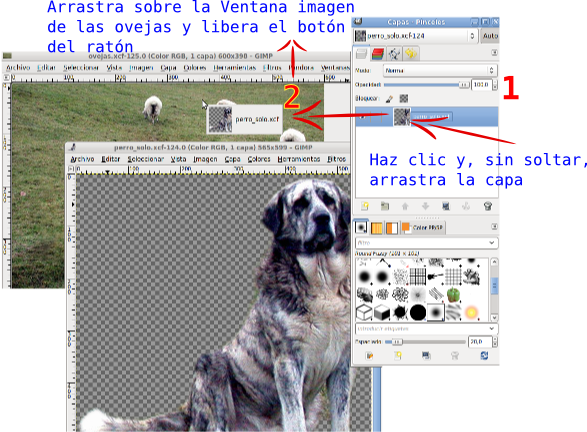Toggle visibility eye of the perro_solo layer
The image size is (587, 432).
pos(362,117)
